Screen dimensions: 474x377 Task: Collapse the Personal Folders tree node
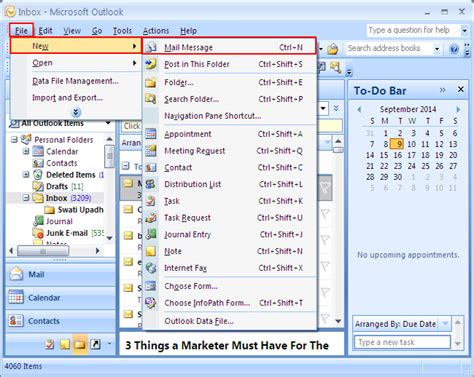coord(14,140)
